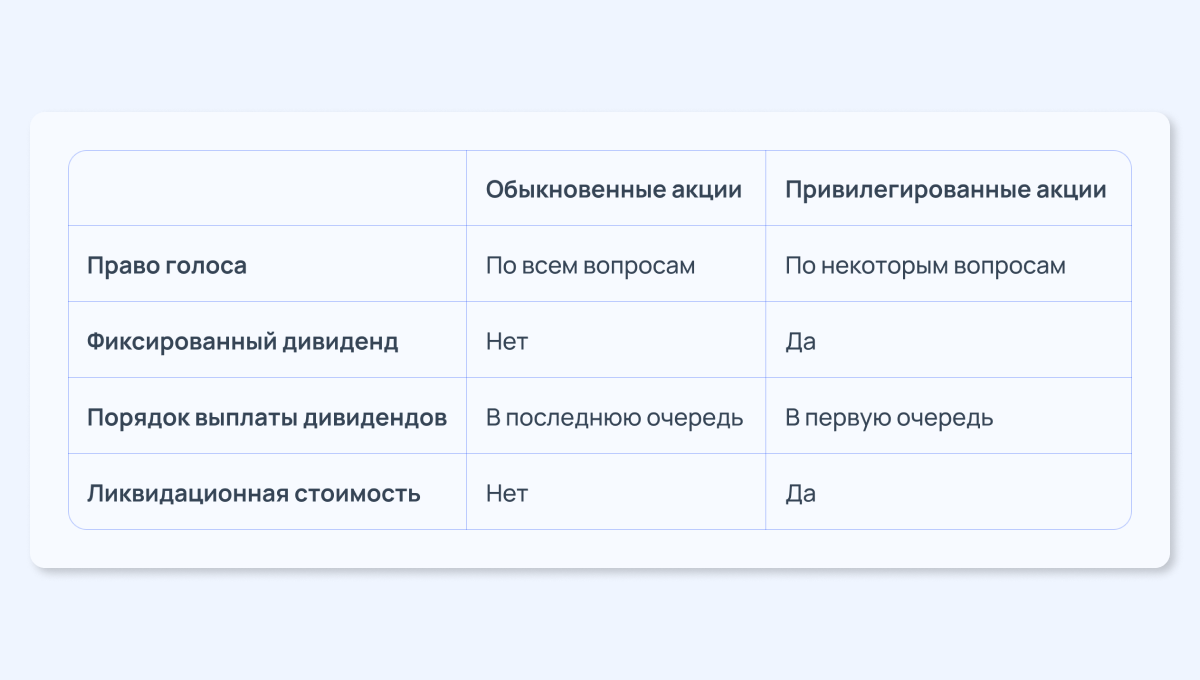Click the "По некоторым вопросам" cell
The image size is (1200, 680).
925,266
